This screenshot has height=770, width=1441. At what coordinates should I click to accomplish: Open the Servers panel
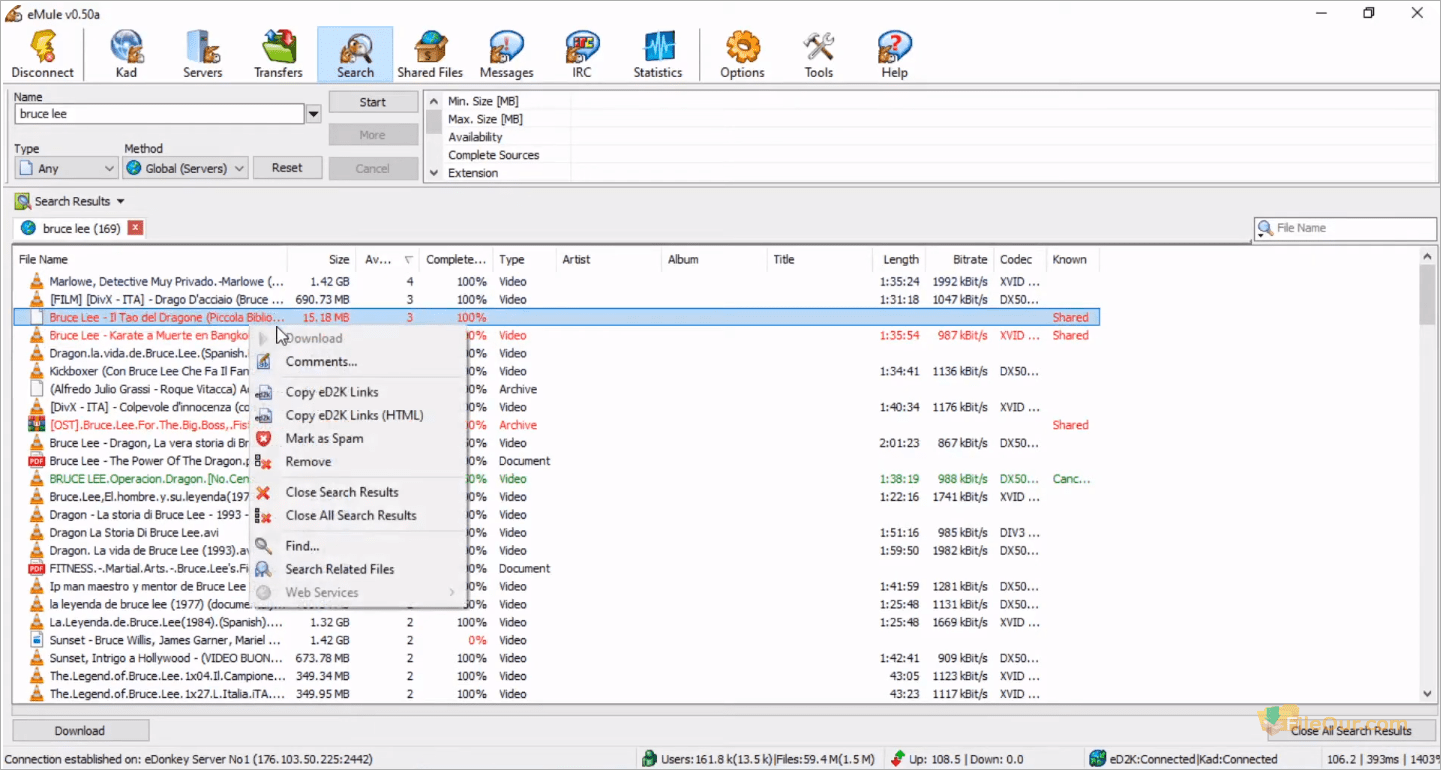tap(202, 54)
